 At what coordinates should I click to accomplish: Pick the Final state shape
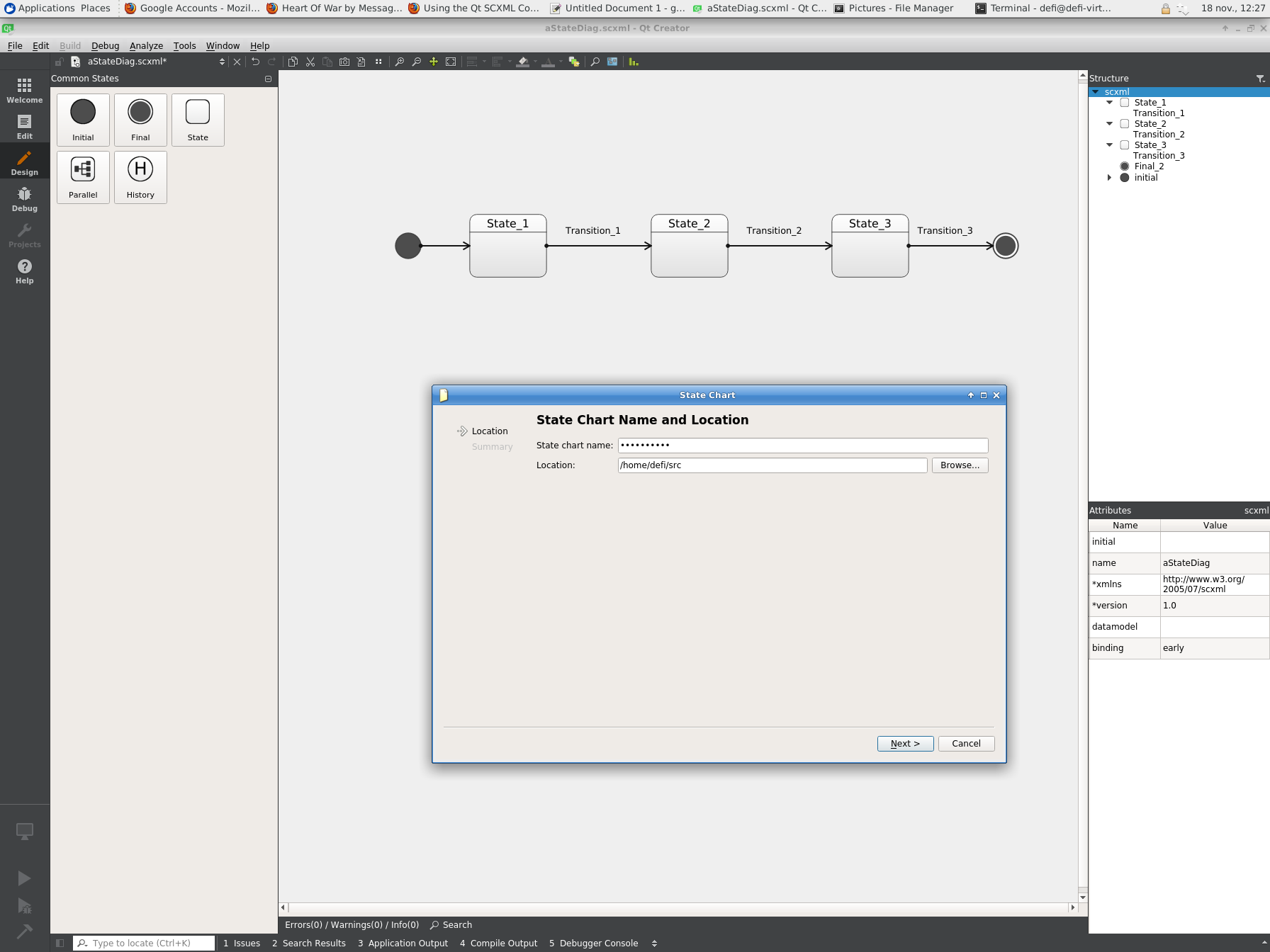(x=140, y=120)
